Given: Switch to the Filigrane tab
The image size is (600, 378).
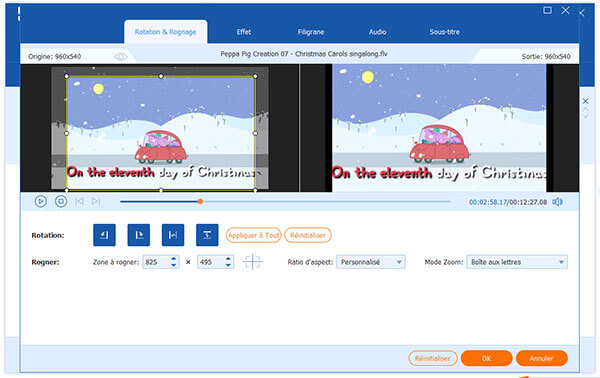Looking at the screenshot, I should click(x=311, y=32).
